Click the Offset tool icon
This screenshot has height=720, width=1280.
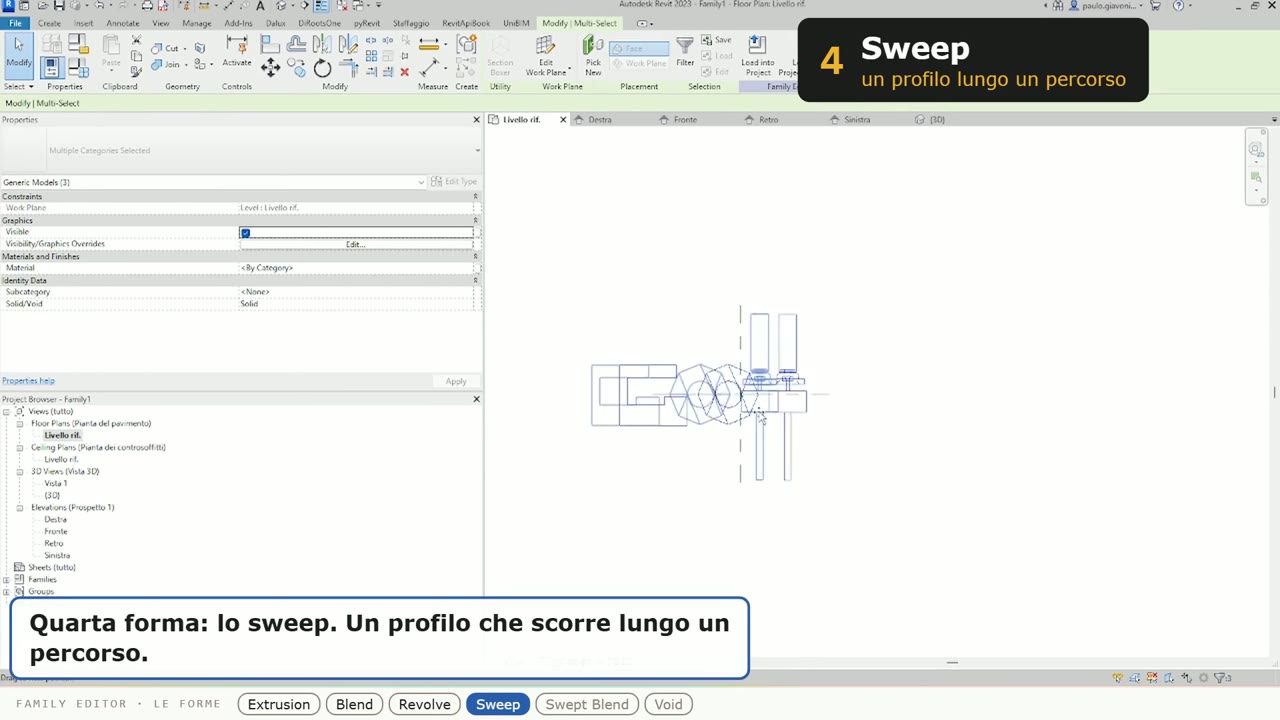(296, 43)
